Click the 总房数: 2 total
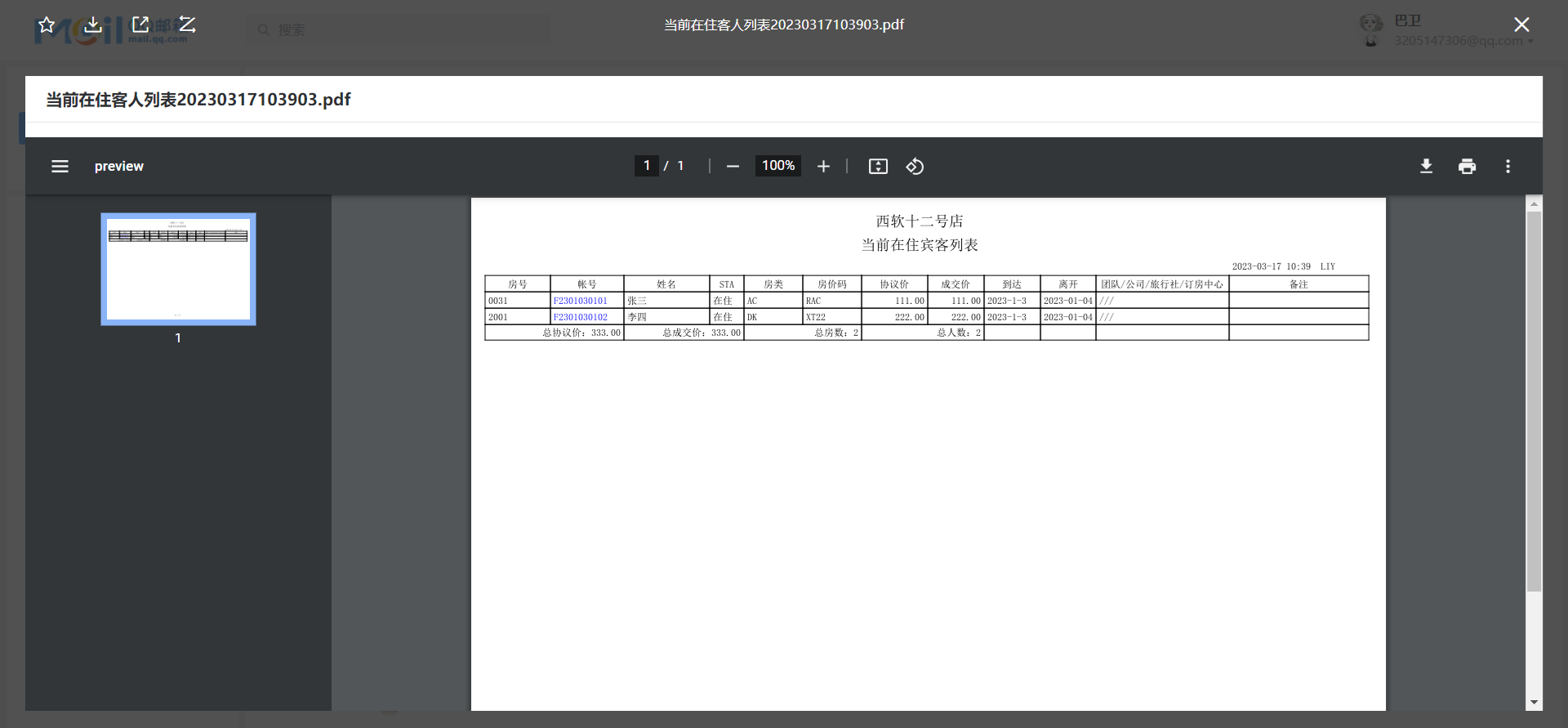The image size is (1568, 728). click(836, 333)
